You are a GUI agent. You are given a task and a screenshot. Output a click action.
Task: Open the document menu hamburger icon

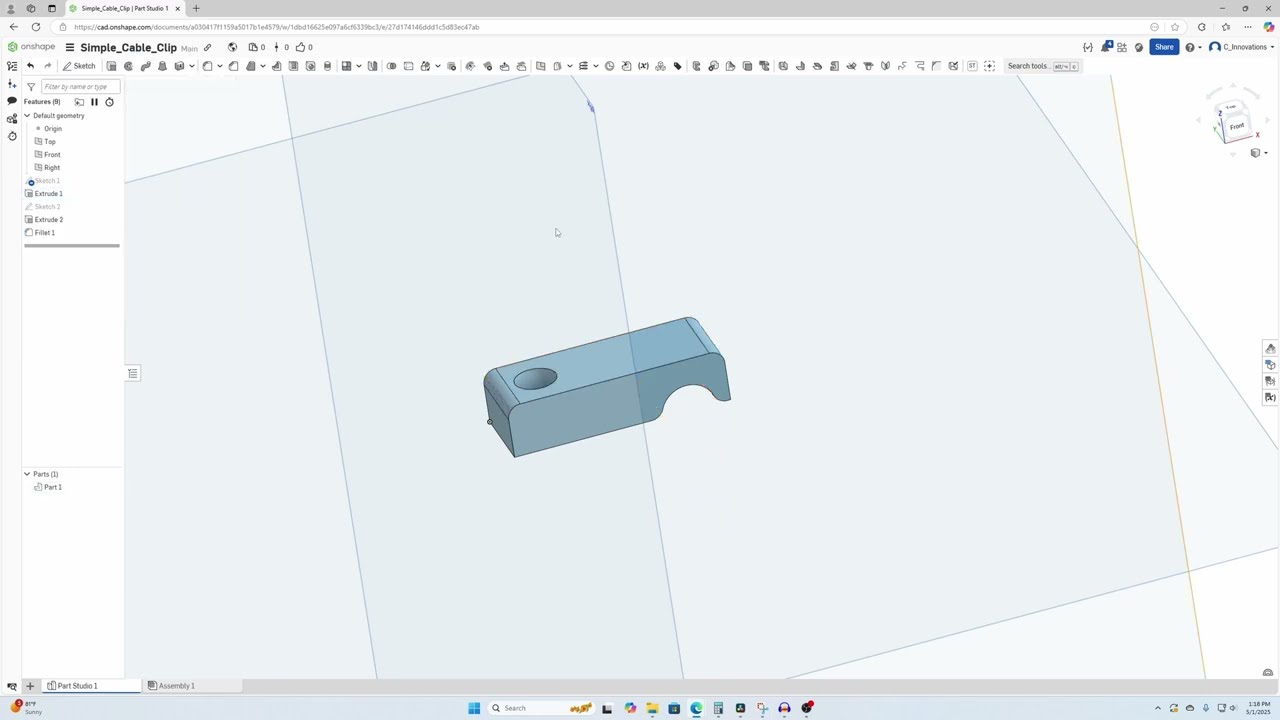(70, 47)
